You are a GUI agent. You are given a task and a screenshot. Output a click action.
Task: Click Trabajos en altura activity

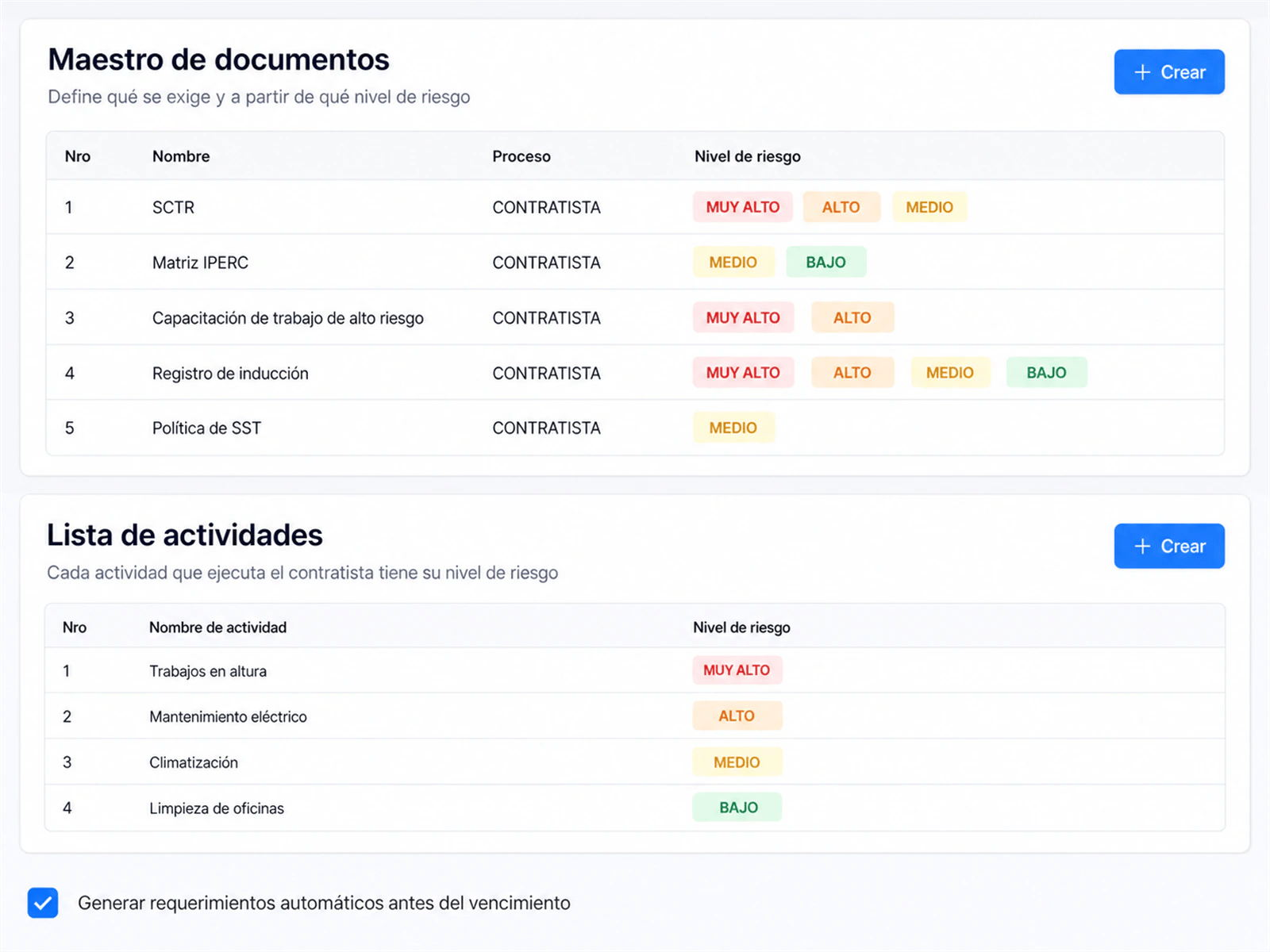pyautogui.click(x=208, y=671)
